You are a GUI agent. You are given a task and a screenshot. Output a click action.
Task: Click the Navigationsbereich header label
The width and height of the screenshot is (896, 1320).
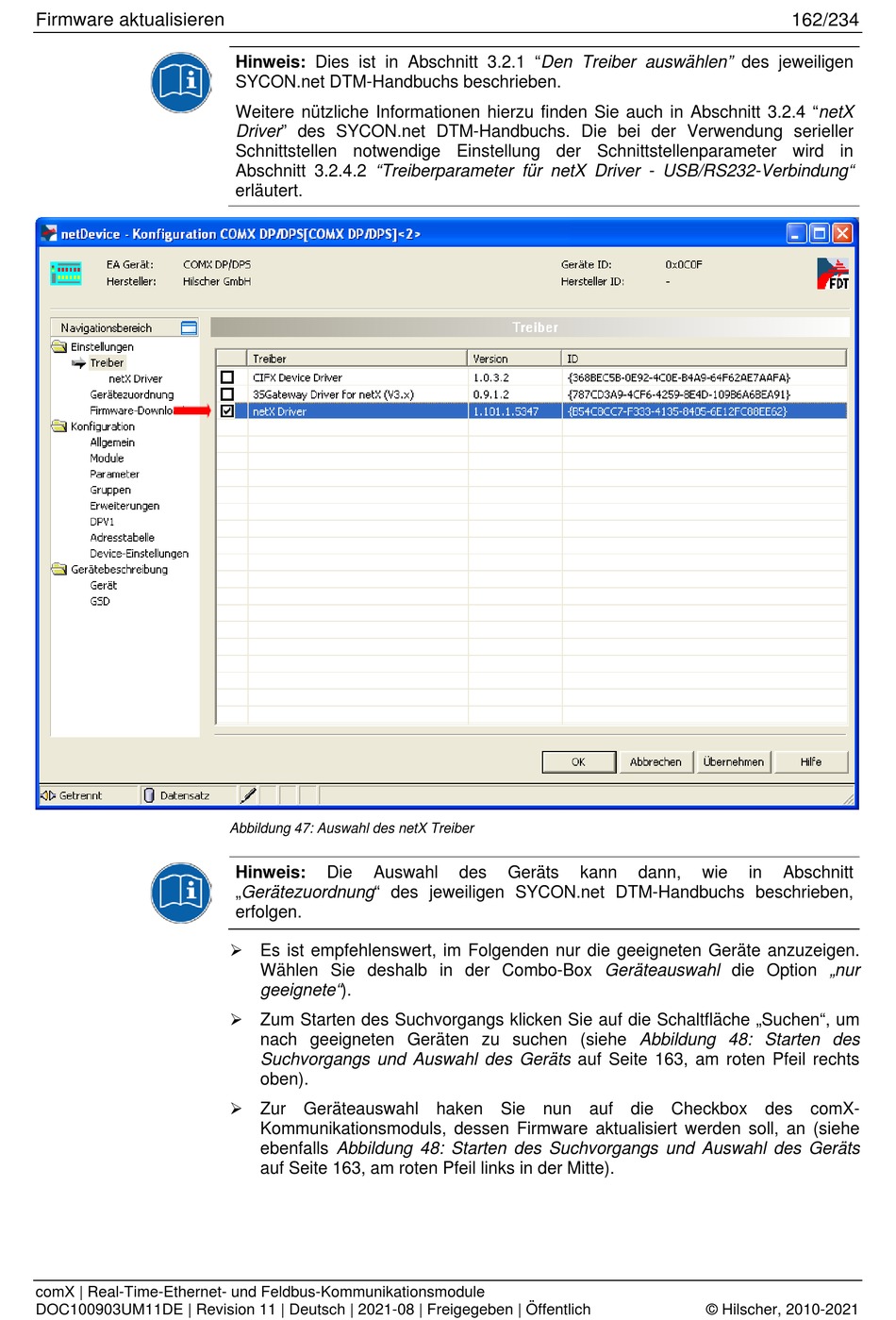[x=106, y=328]
